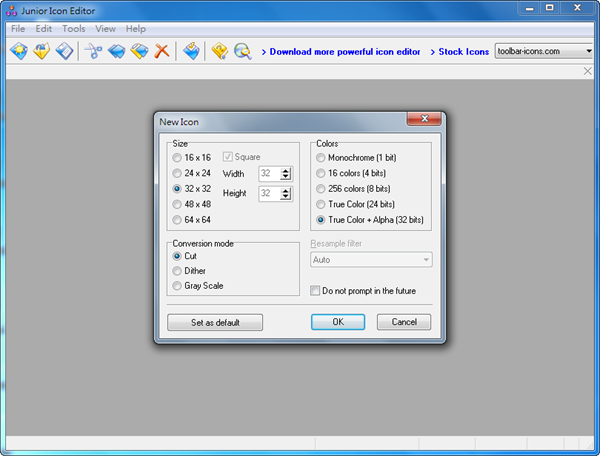Open the Edit menu
The height and width of the screenshot is (456, 600).
(x=44, y=29)
